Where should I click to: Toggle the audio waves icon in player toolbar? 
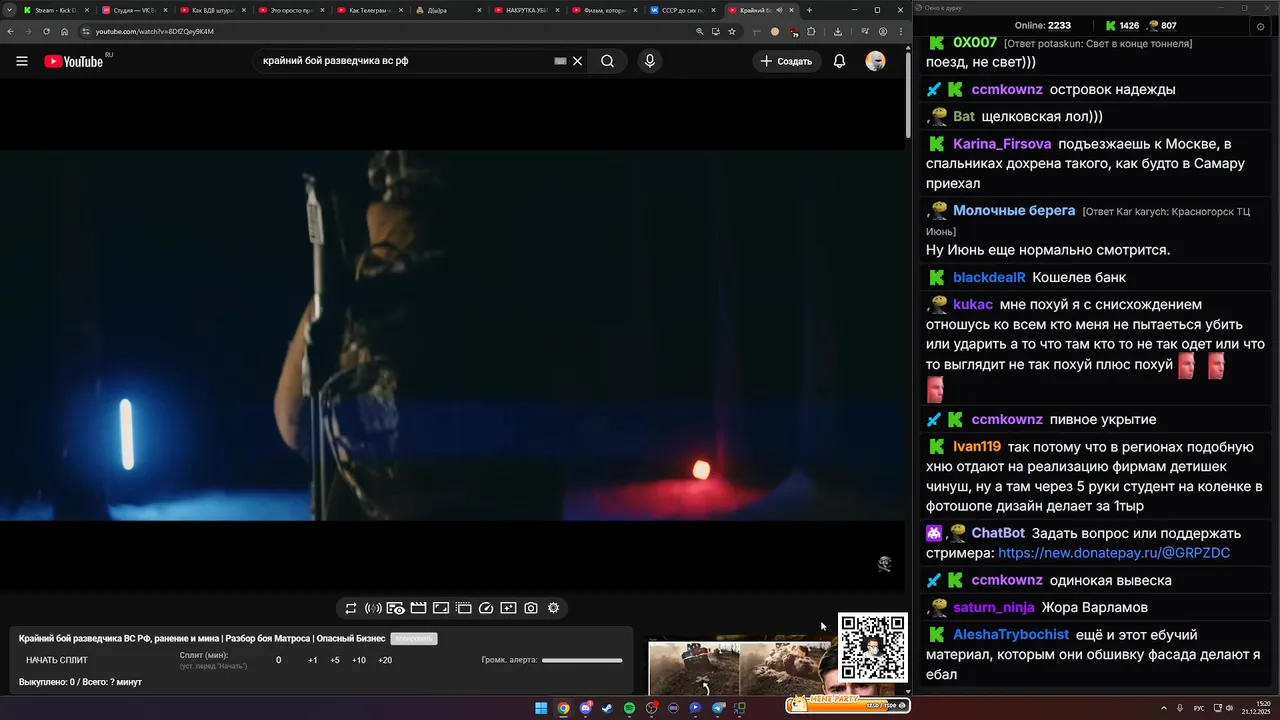tap(373, 608)
